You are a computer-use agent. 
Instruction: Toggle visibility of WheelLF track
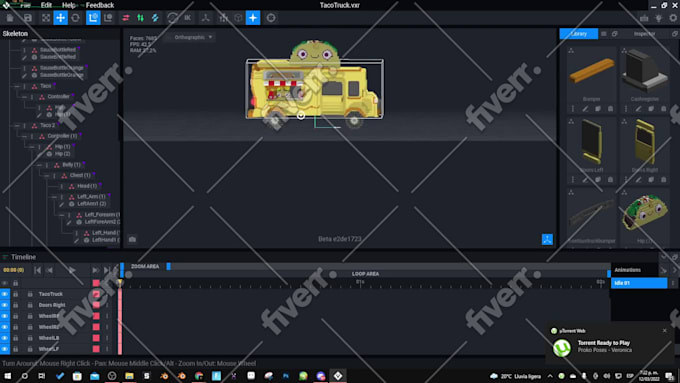point(4,349)
